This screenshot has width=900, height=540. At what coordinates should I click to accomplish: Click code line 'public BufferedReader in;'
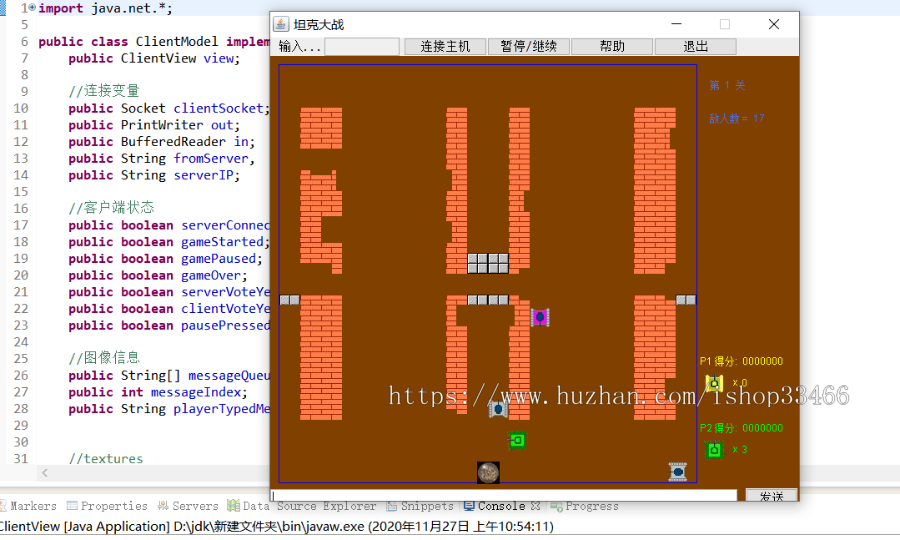pyautogui.click(x=161, y=142)
